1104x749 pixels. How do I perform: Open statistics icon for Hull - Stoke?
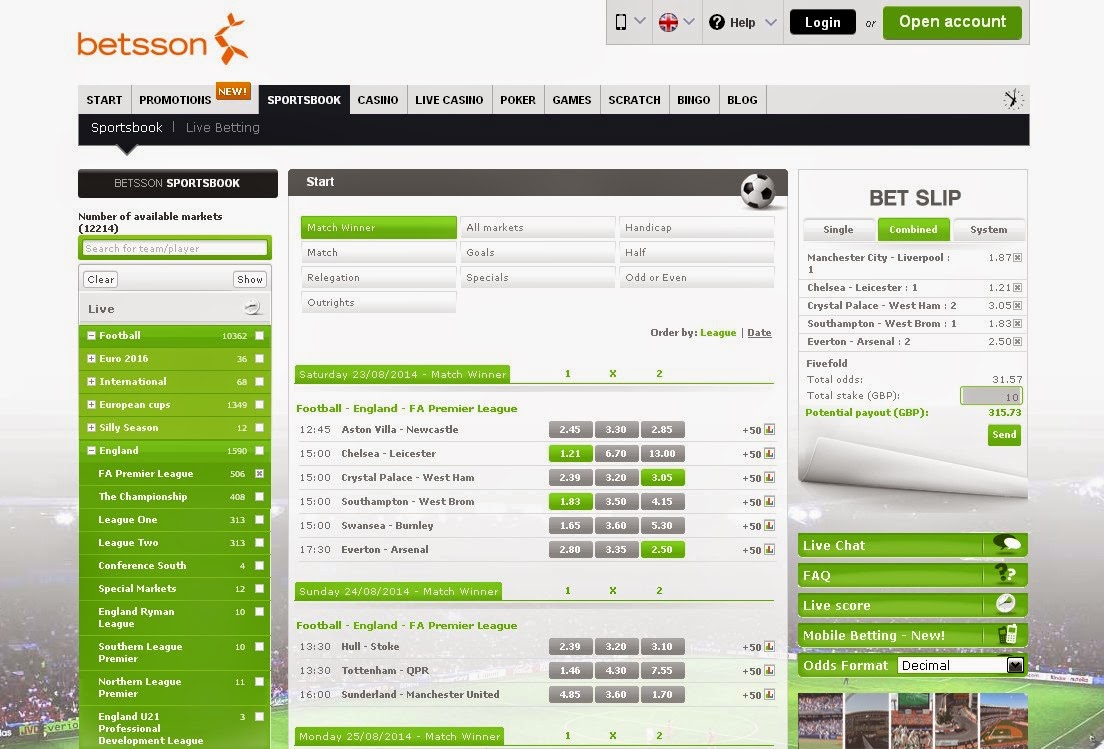click(x=770, y=646)
